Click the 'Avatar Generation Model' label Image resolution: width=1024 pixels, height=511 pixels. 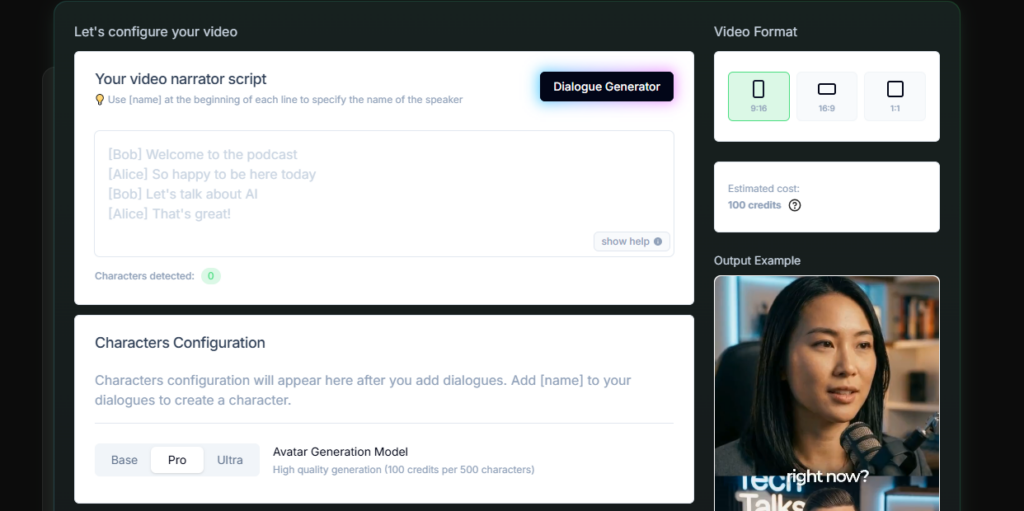pos(340,452)
